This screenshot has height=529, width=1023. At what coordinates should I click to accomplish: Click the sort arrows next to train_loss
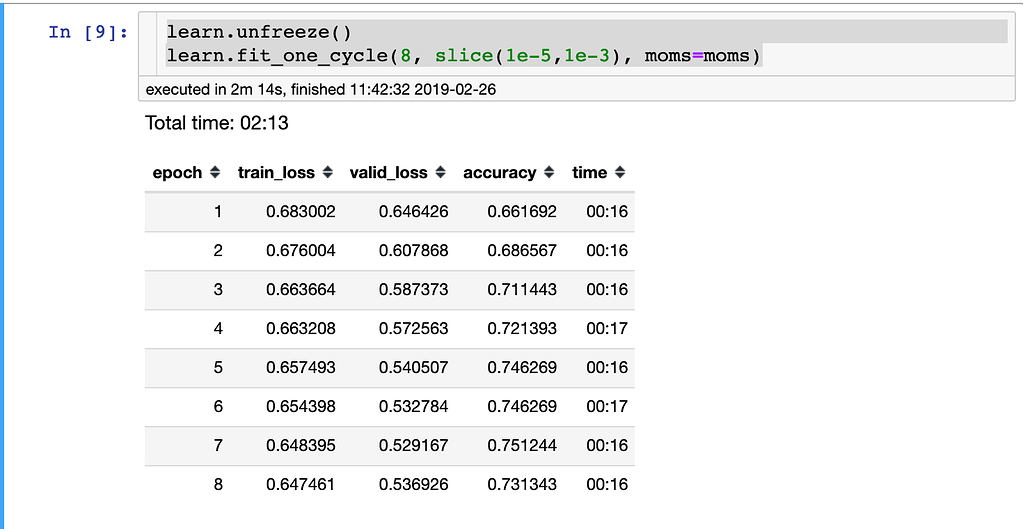point(327,173)
